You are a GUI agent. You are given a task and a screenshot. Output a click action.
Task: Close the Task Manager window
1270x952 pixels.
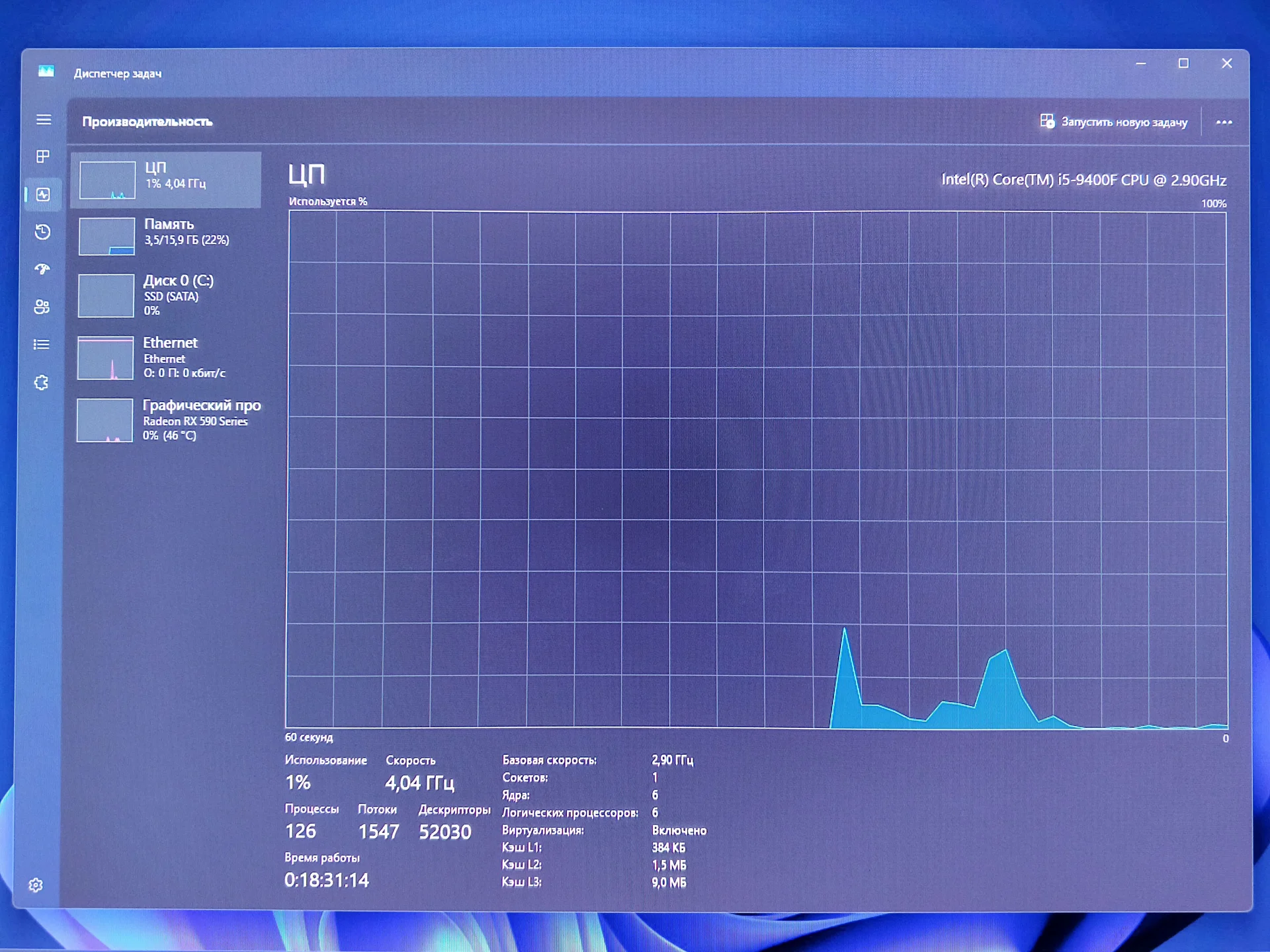(x=1227, y=63)
